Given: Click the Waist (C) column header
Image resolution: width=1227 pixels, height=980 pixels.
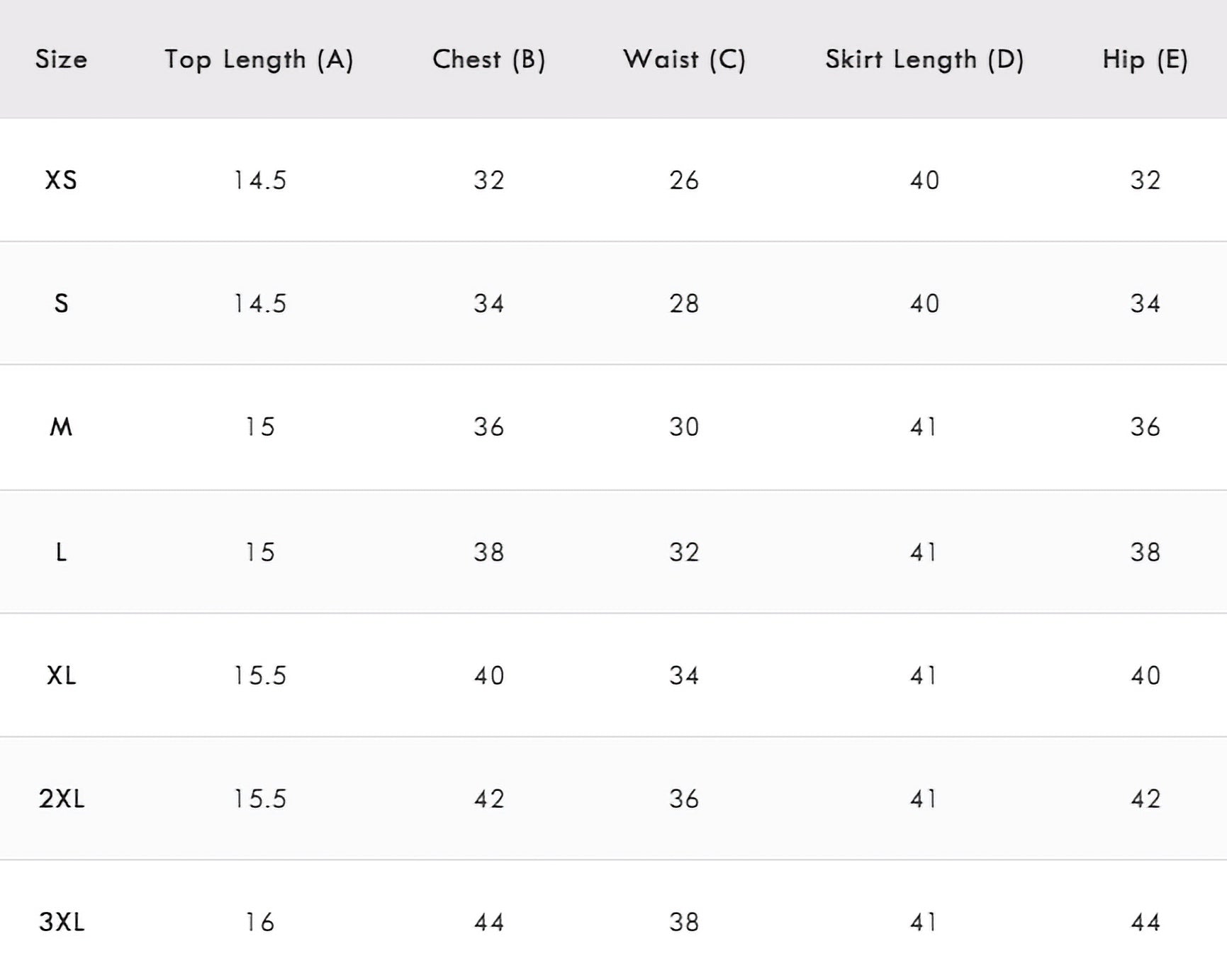Looking at the screenshot, I should click(x=684, y=60).
